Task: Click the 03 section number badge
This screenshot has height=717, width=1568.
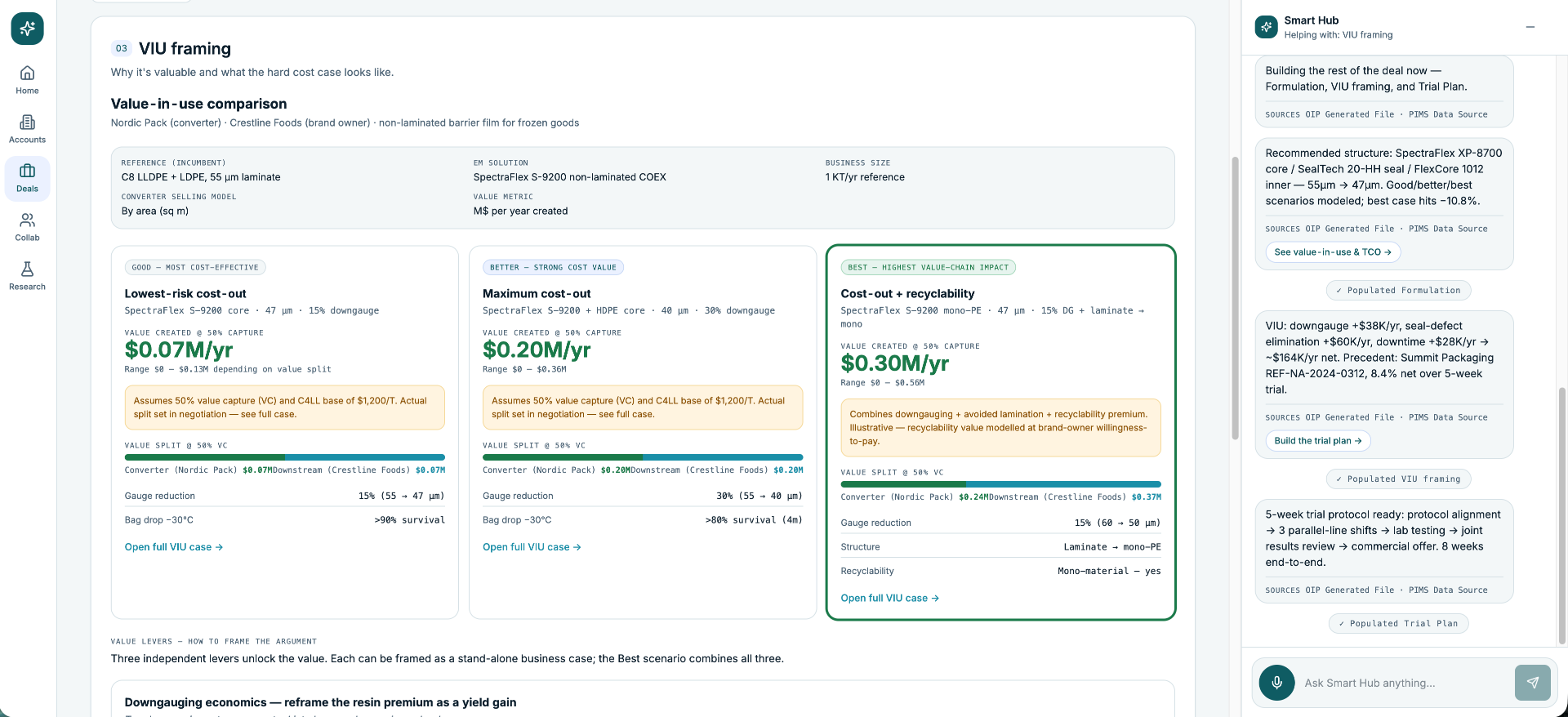Action: [x=121, y=48]
